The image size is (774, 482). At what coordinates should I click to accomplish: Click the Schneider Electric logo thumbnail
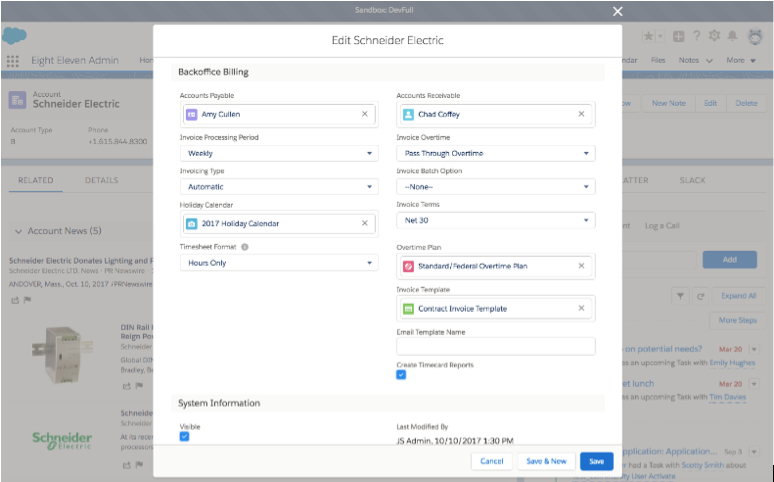click(x=62, y=440)
